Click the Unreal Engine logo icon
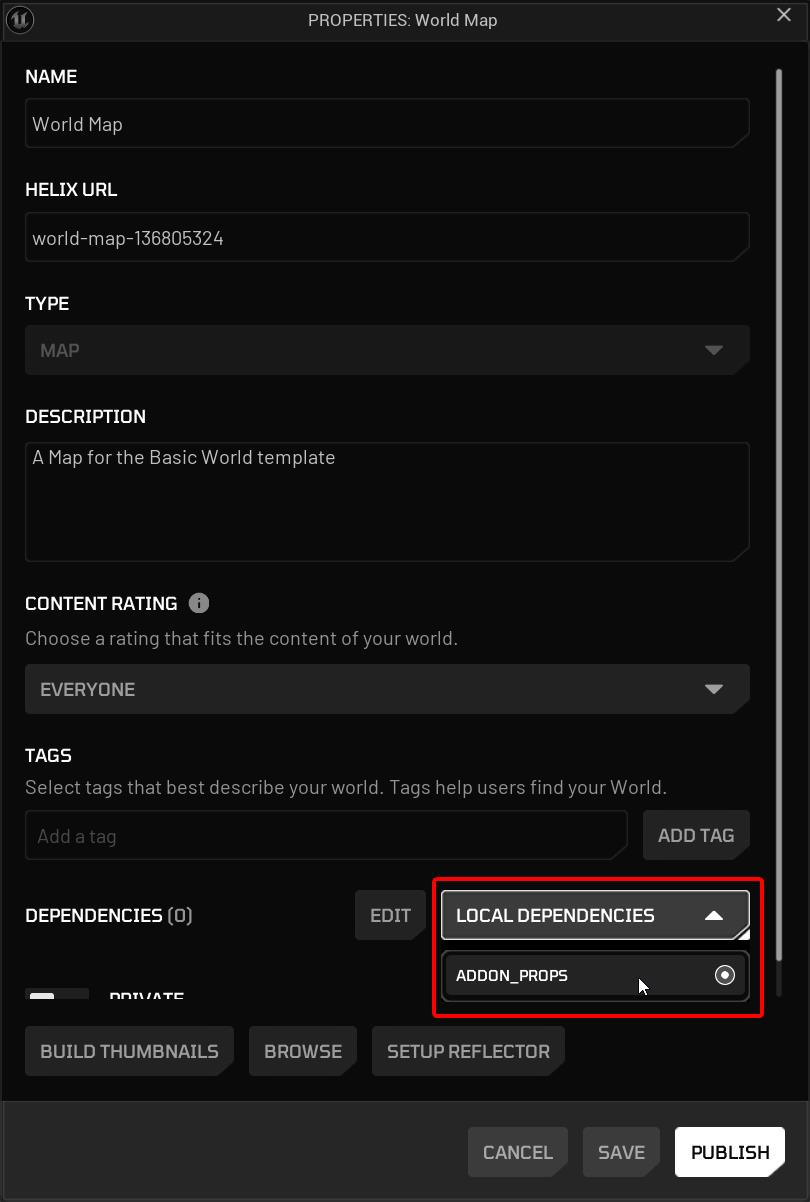The height and width of the screenshot is (1202, 810). pyautogui.click(x=20, y=19)
